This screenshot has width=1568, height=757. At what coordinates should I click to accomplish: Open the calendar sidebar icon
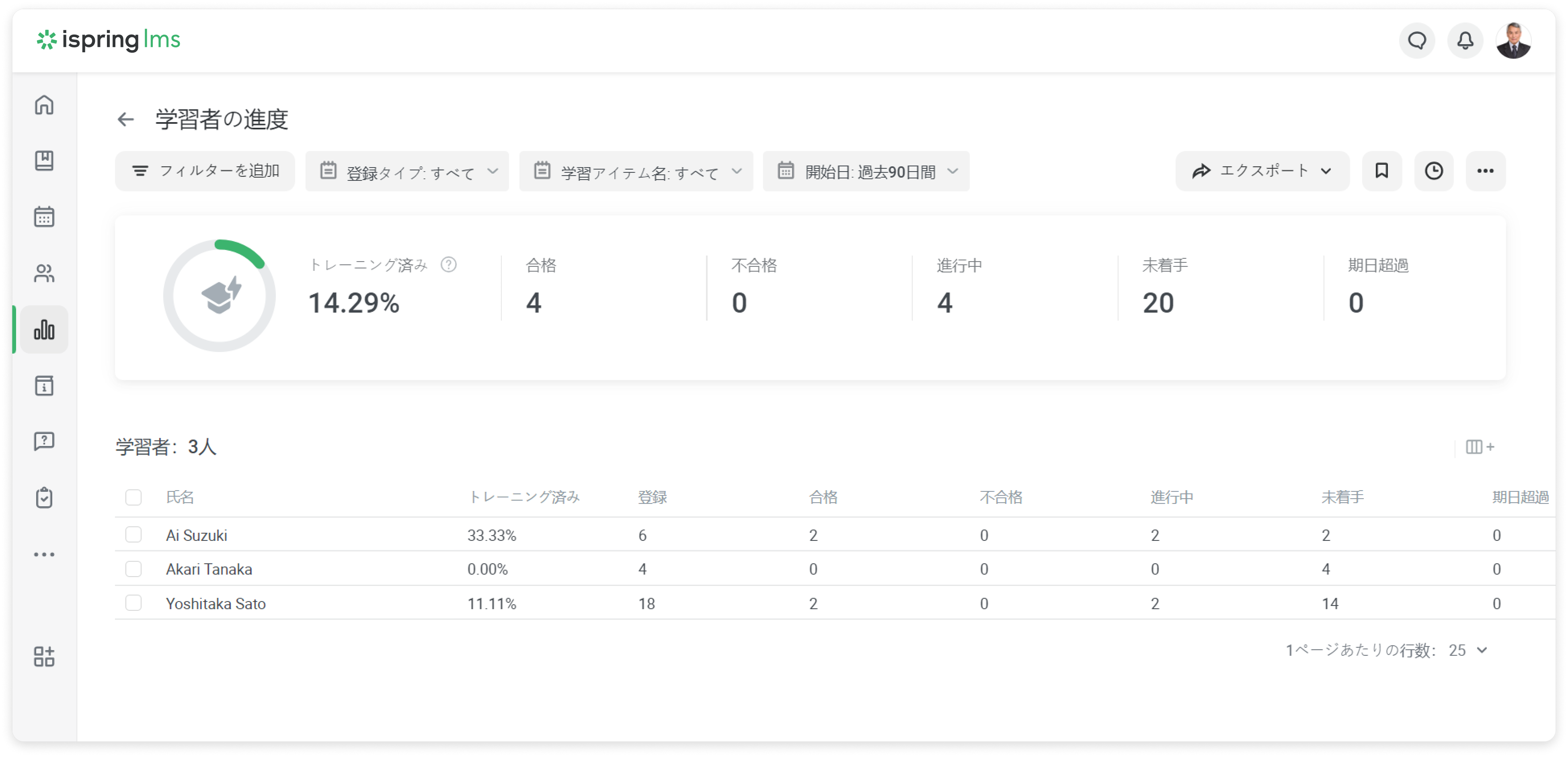tap(44, 217)
